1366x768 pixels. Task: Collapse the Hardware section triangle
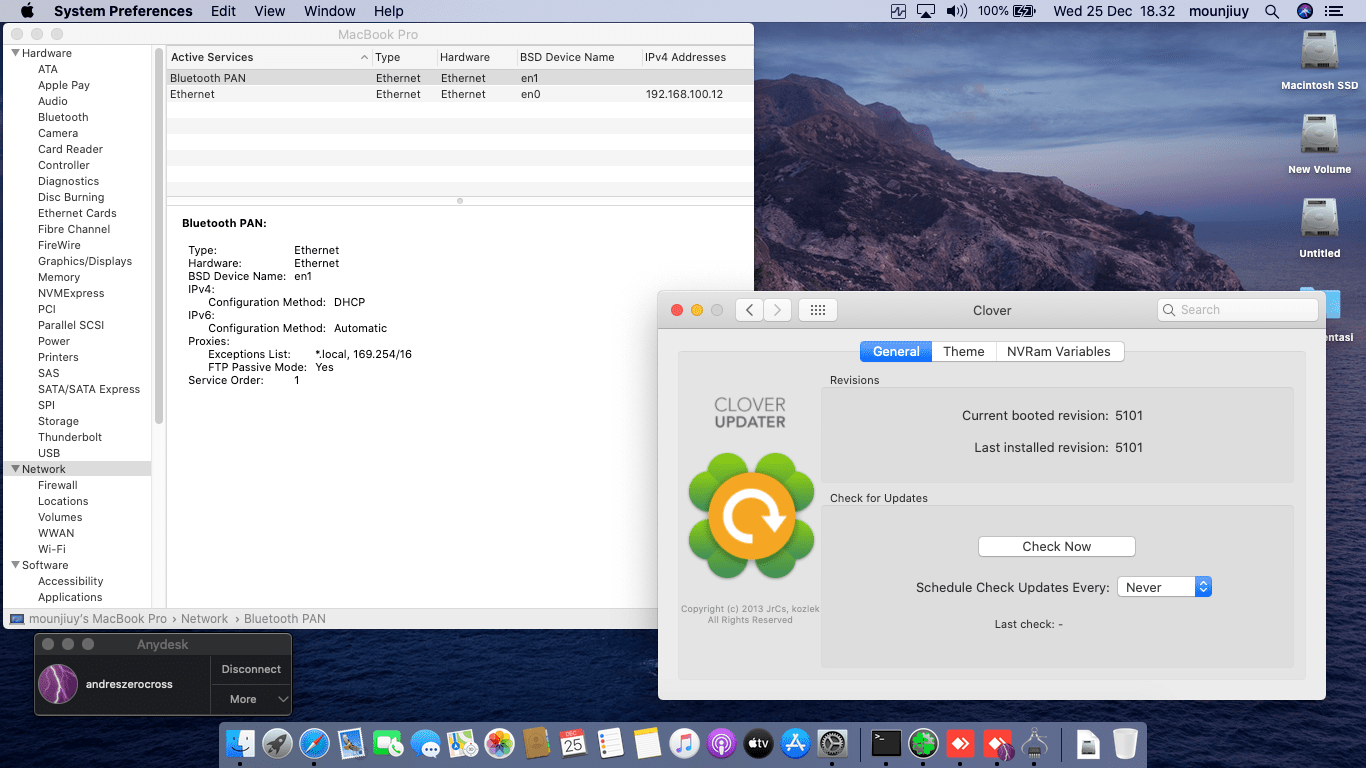(x=15, y=53)
